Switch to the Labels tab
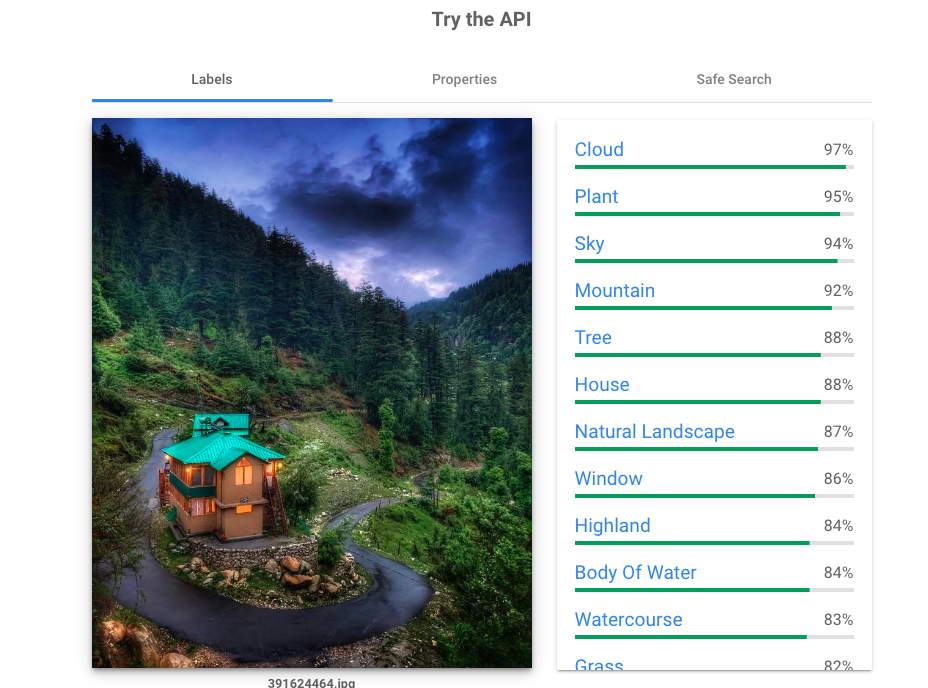Image resolution: width=928 pixels, height=688 pixels. (x=212, y=79)
